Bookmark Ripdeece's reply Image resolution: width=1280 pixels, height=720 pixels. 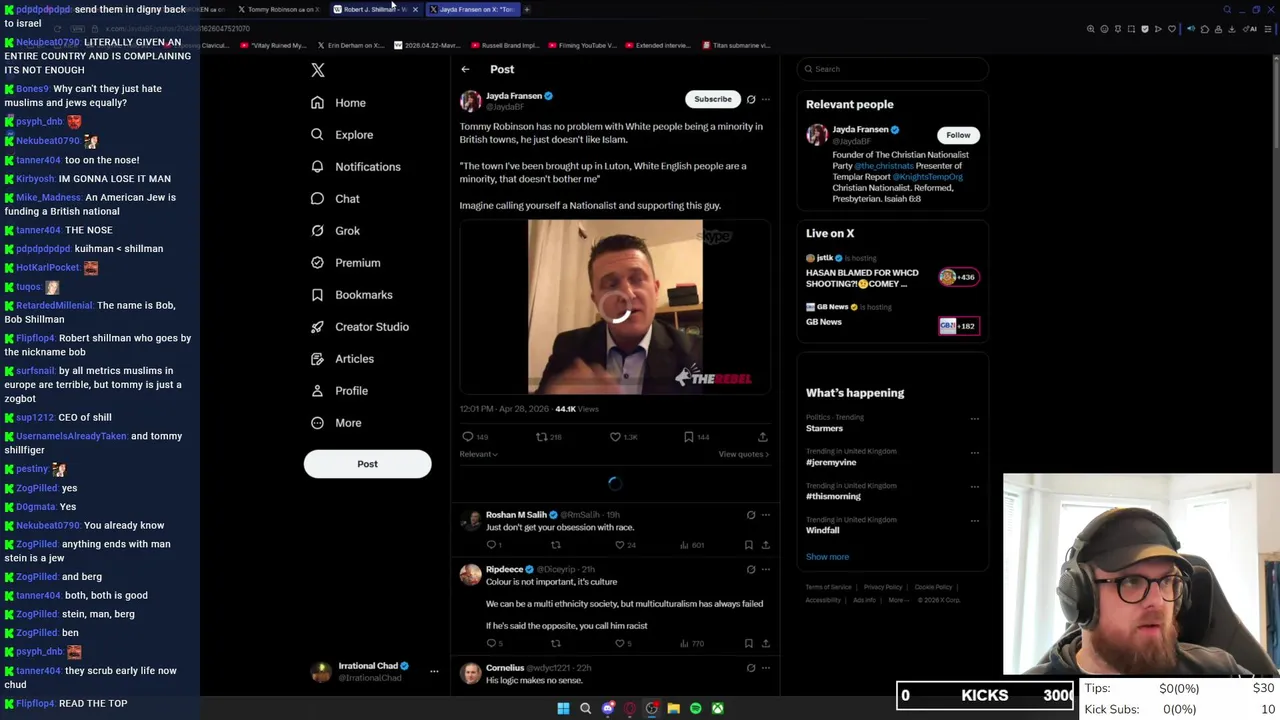tap(748, 644)
